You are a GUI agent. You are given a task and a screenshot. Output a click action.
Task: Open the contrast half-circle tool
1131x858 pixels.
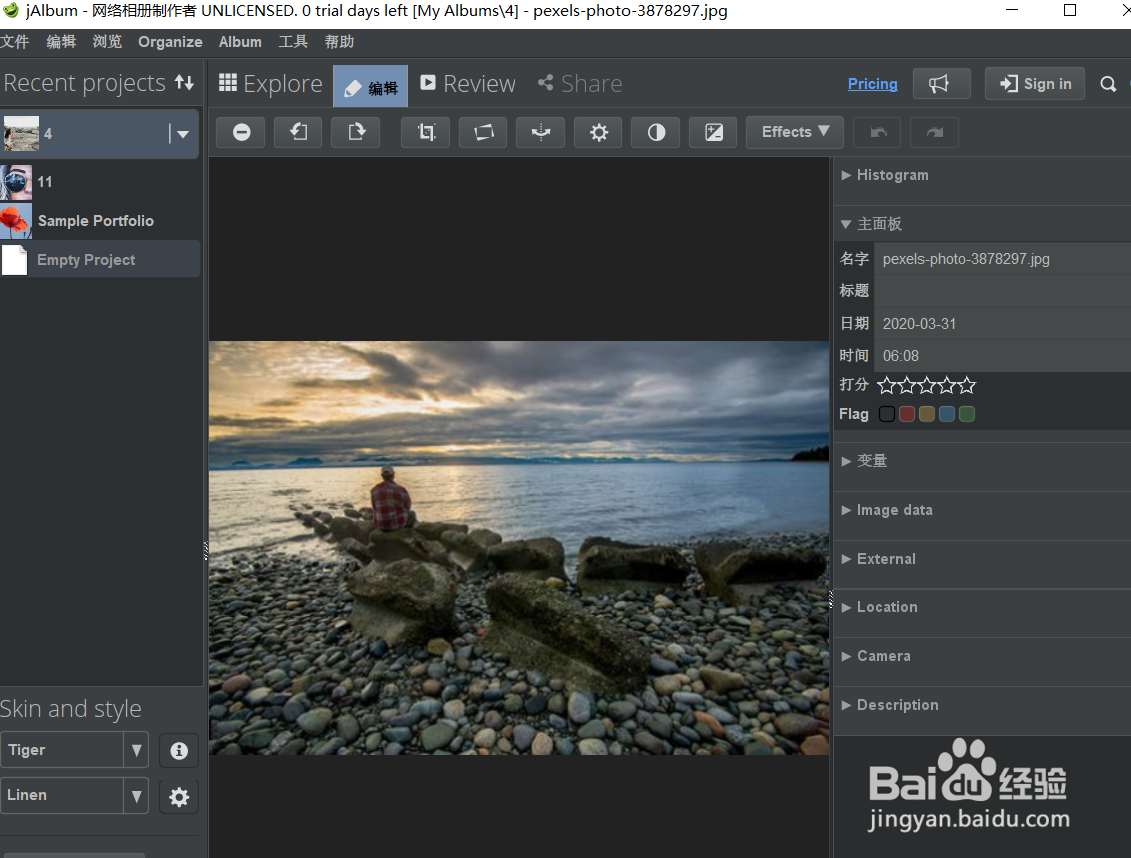tap(656, 133)
